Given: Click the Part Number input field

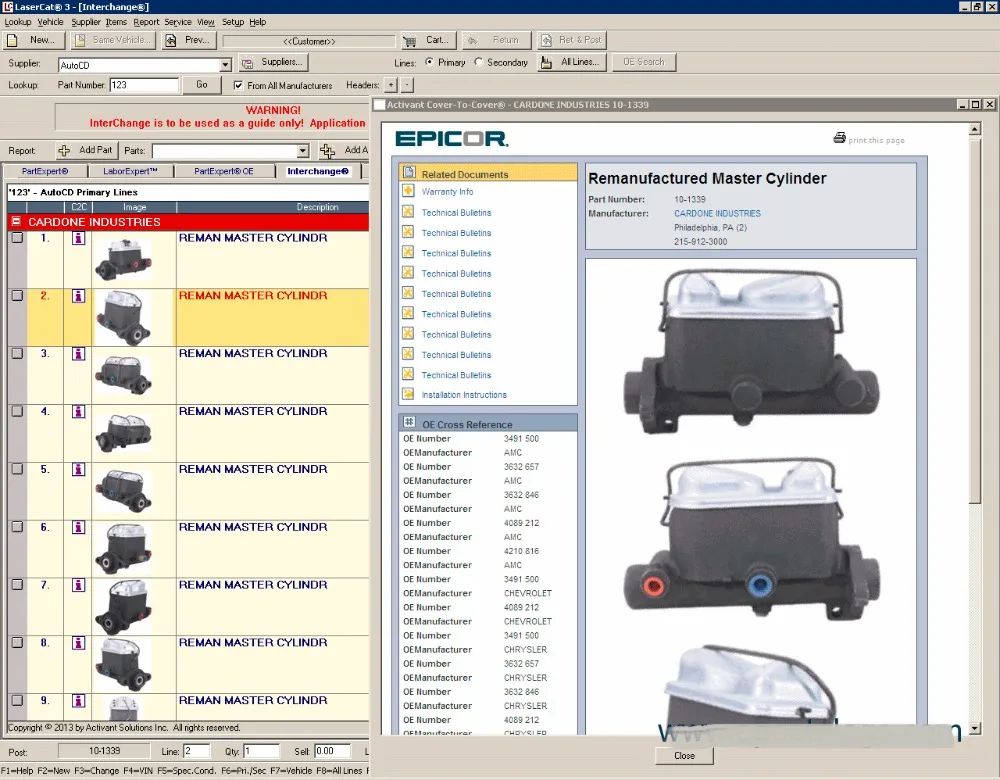Looking at the screenshot, I should point(144,86).
